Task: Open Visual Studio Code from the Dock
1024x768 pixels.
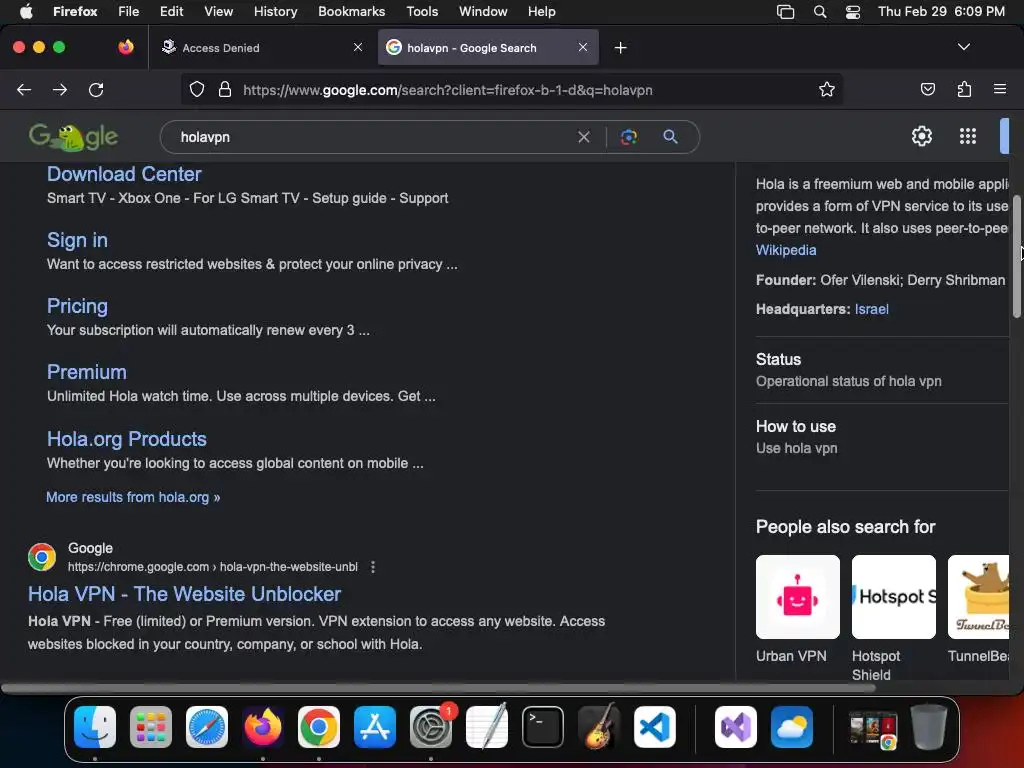Action: [x=654, y=727]
